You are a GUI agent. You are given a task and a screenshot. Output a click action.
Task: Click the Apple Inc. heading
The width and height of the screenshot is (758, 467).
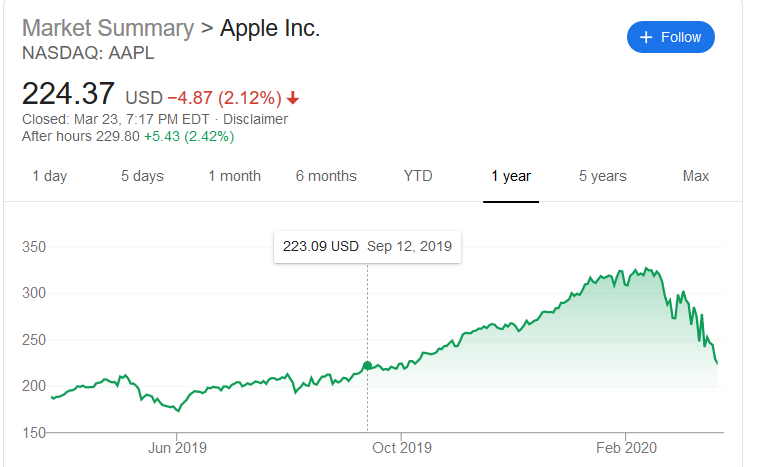[270, 28]
